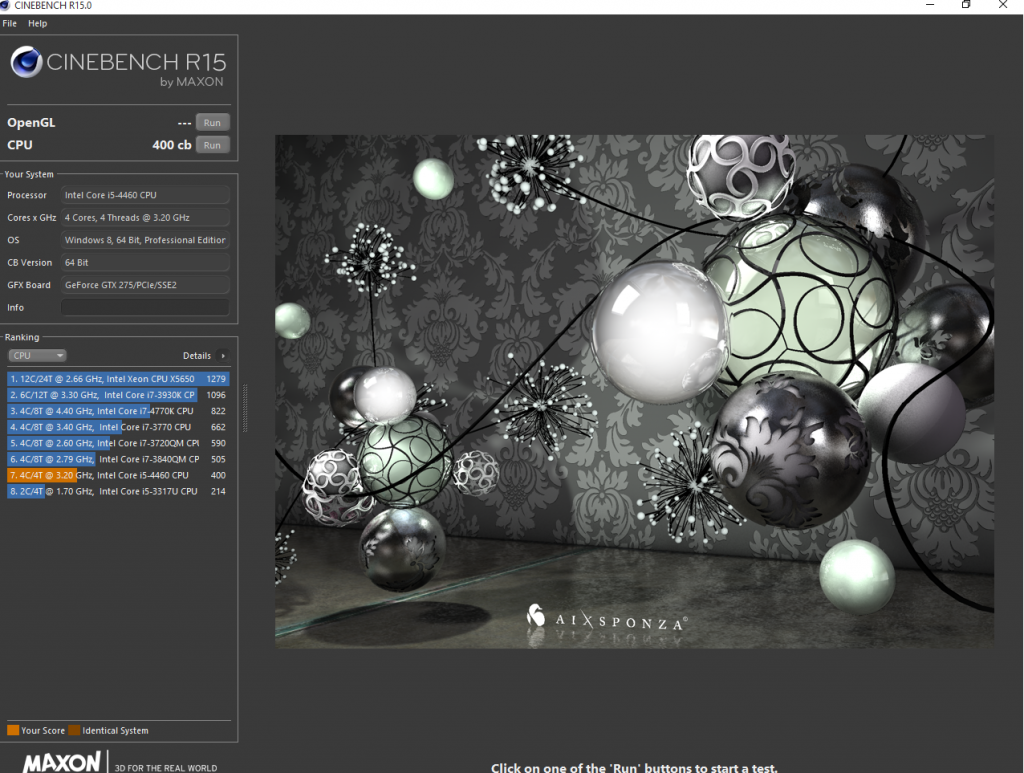The height and width of the screenshot is (773, 1024).
Task: Click the CINEBENCH icon in the title bar
Action: click(8, 5)
